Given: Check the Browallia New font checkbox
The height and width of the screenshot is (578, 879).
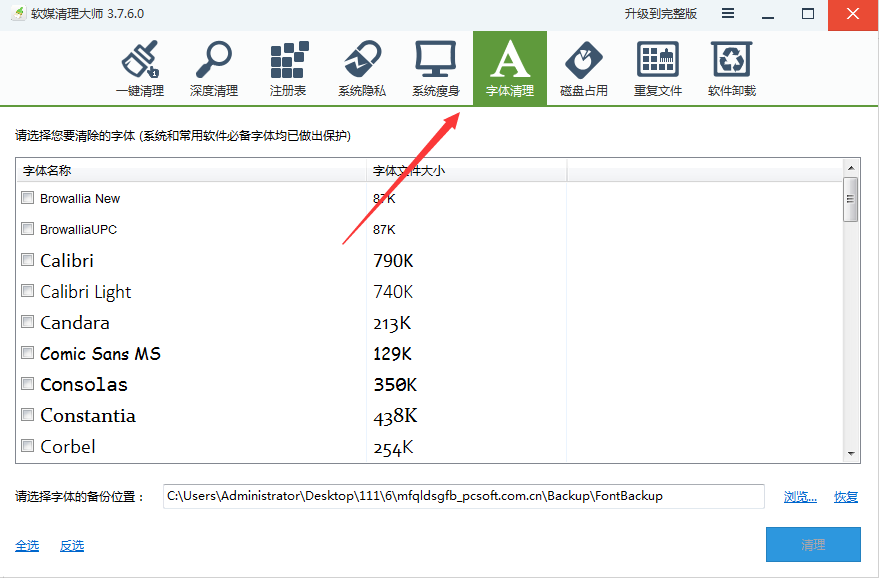Looking at the screenshot, I should pos(27,198).
